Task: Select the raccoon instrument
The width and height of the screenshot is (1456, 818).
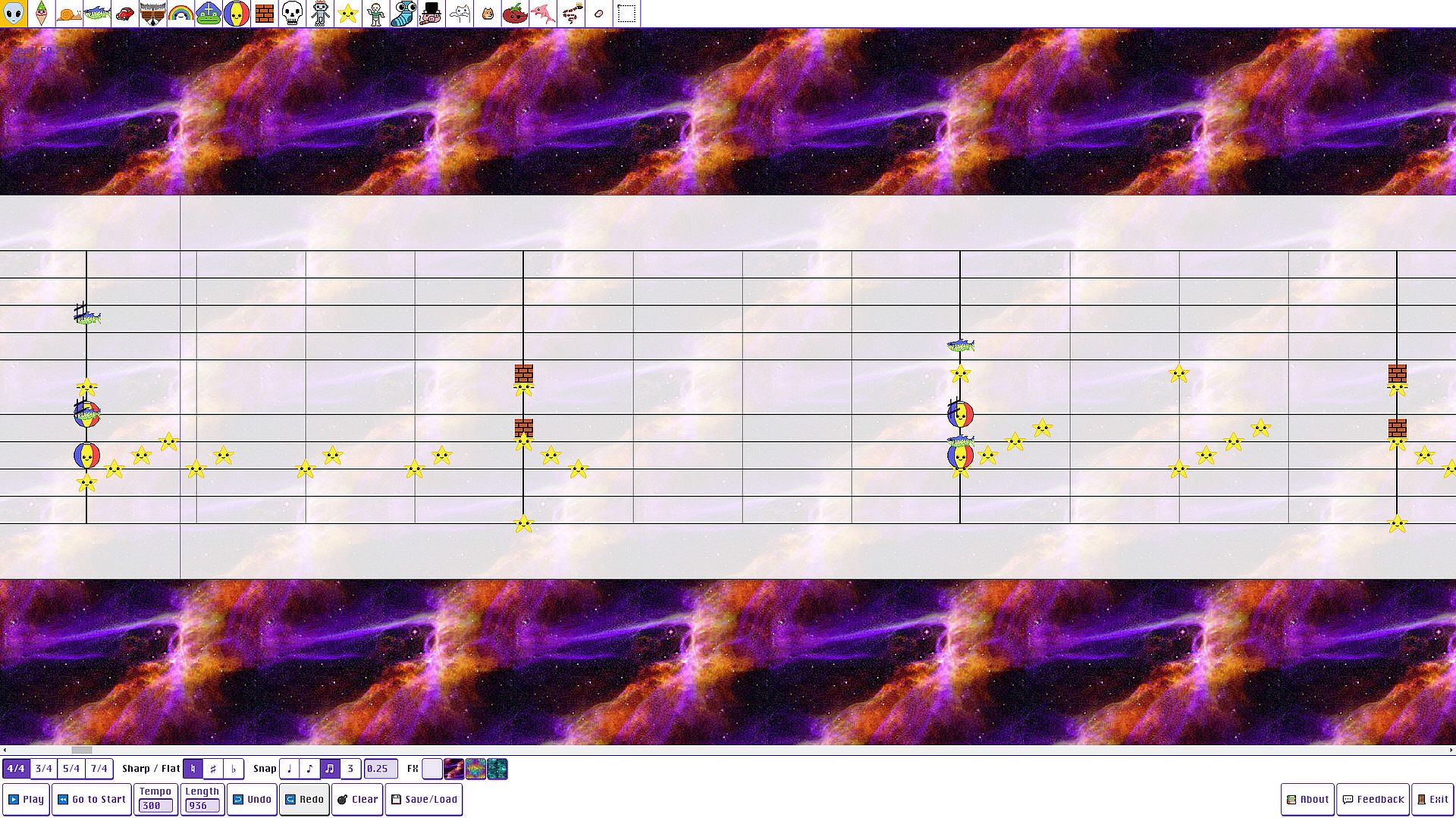Action: [x=153, y=14]
